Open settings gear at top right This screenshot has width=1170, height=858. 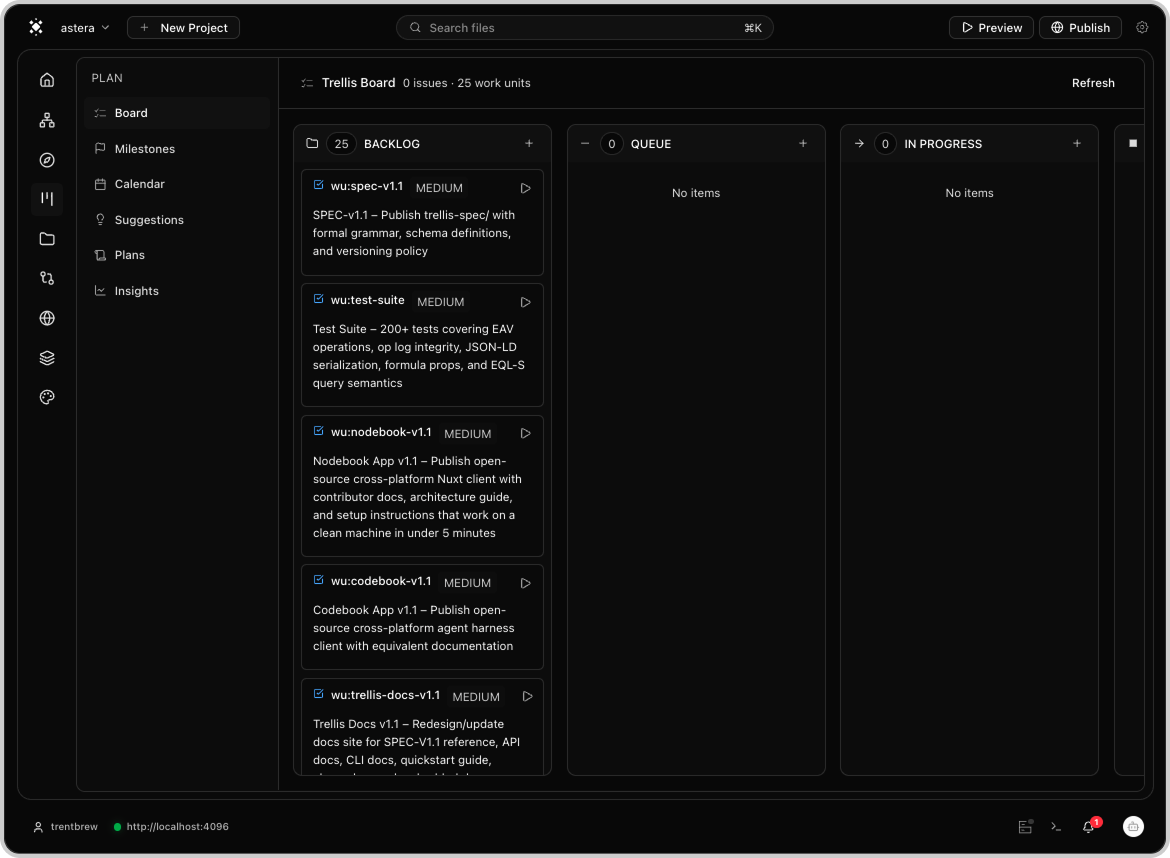1142,28
